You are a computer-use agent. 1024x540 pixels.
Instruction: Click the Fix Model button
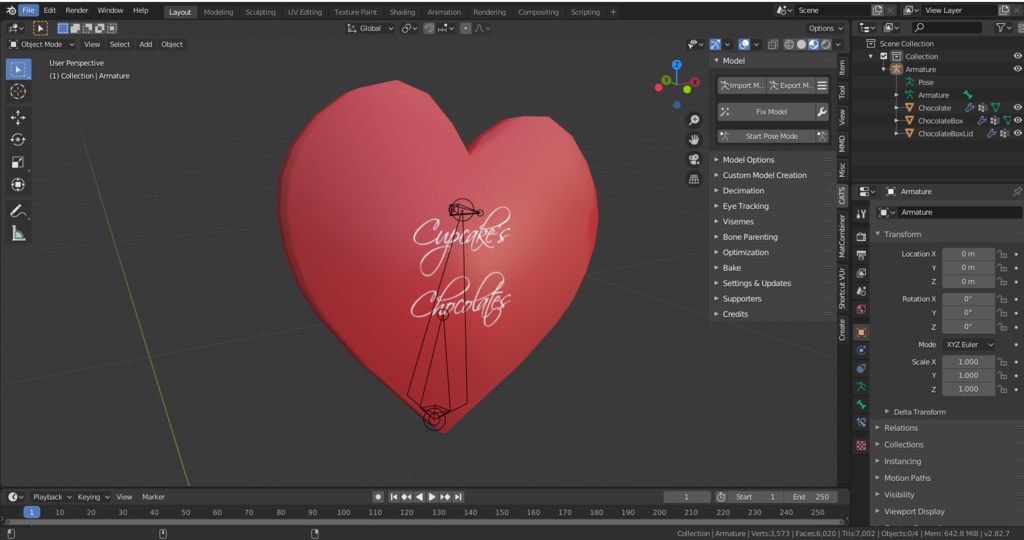[771, 112]
